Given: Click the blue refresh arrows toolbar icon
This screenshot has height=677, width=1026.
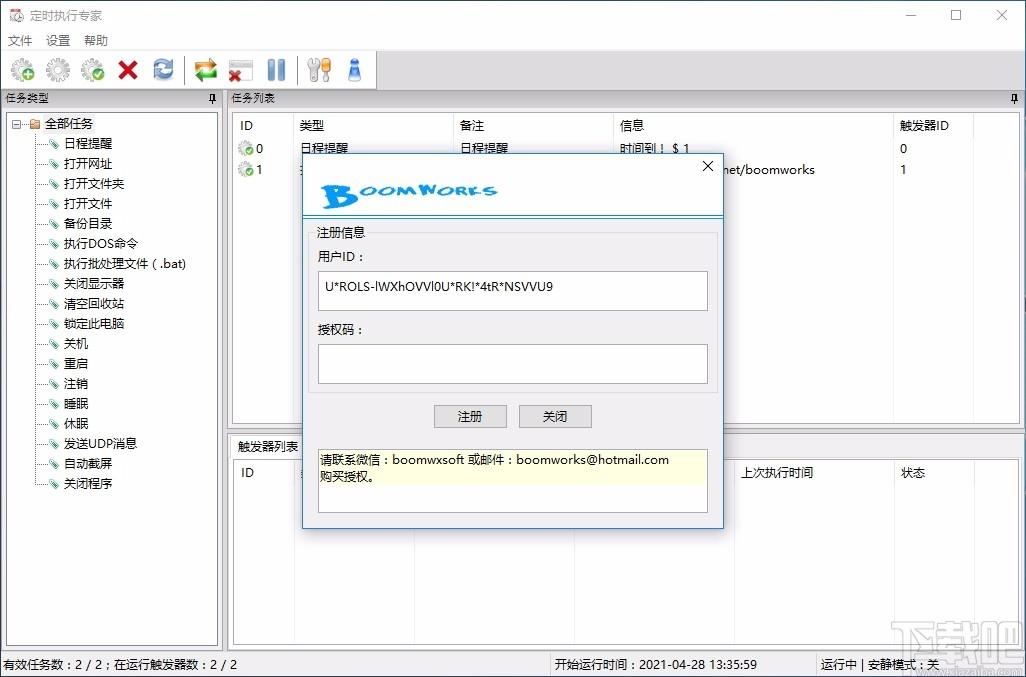Looking at the screenshot, I should coord(163,69).
